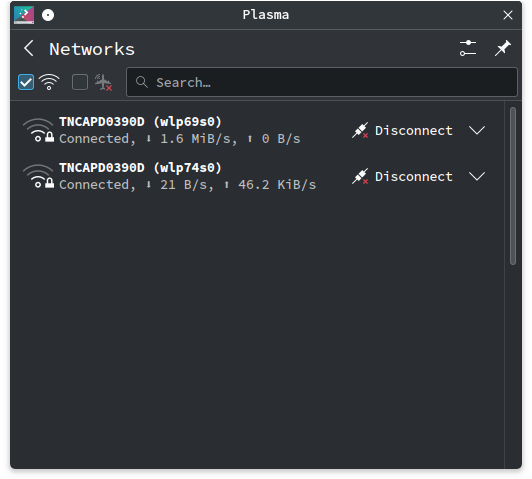The width and height of the screenshot is (532, 479).
Task: Expand details for wlp69s0 connection
Action: coord(477,130)
